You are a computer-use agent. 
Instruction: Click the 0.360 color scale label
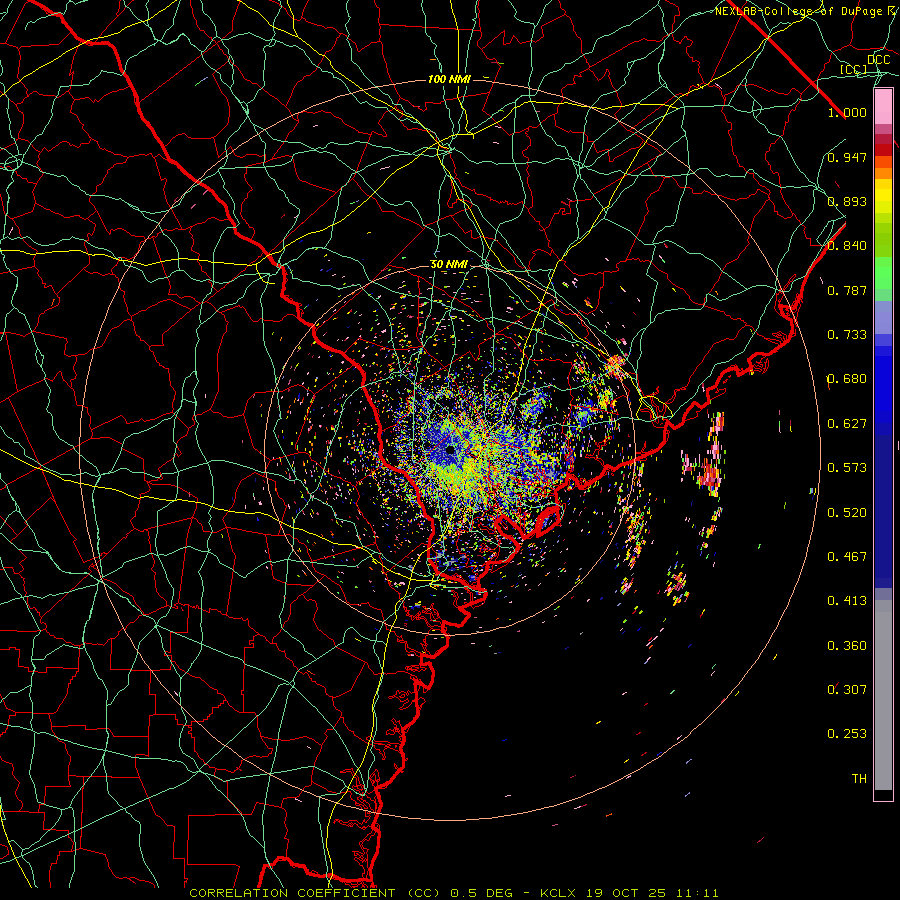847,646
